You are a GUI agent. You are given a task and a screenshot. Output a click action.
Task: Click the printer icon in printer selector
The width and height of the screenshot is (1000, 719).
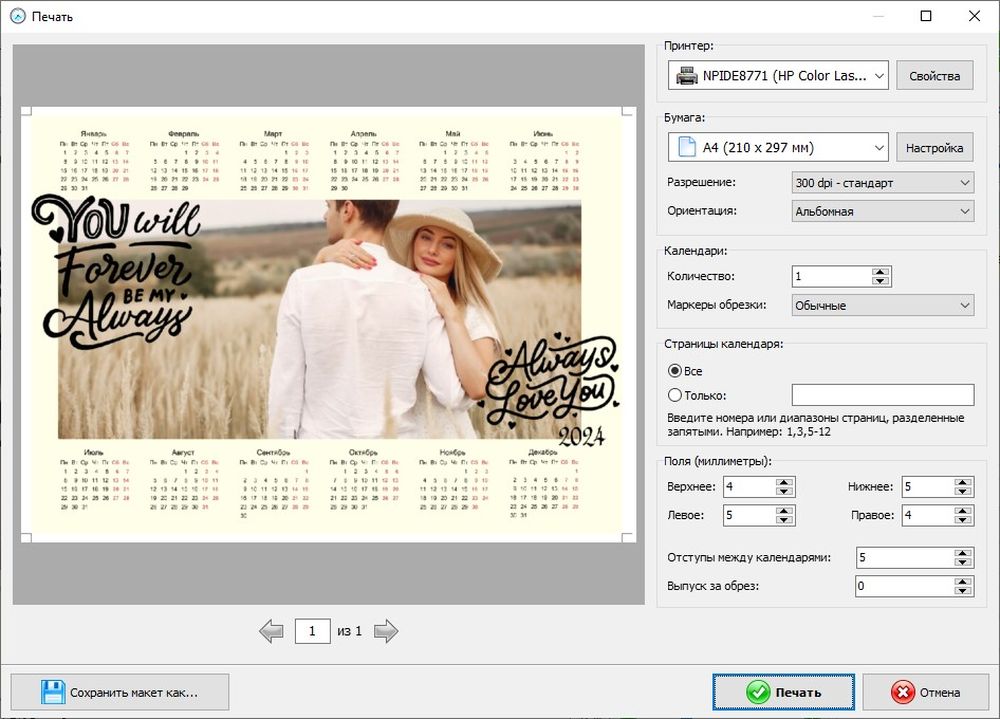687,75
